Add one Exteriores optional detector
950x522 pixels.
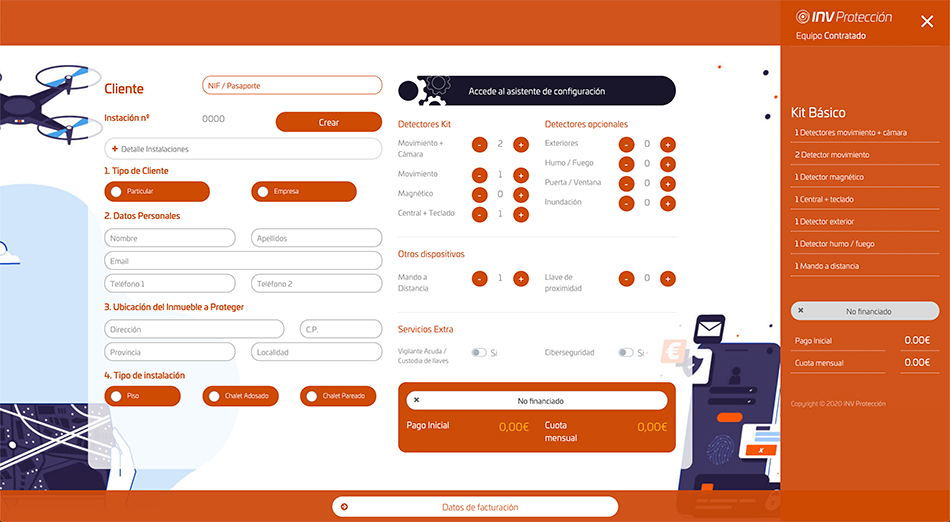click(668, 144)
